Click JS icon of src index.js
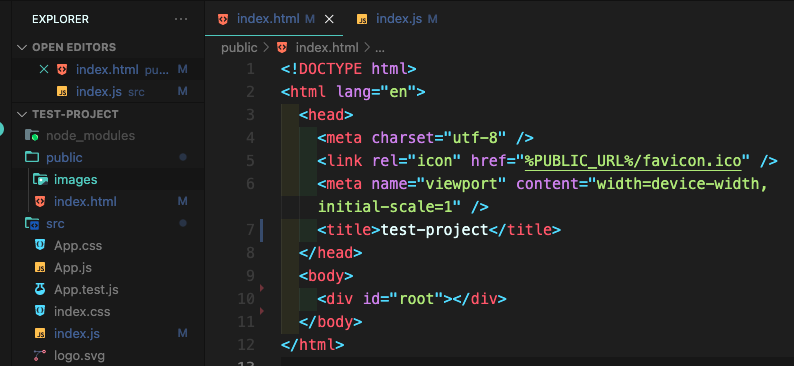Screen dimensions: 794x366 (39, 334)
